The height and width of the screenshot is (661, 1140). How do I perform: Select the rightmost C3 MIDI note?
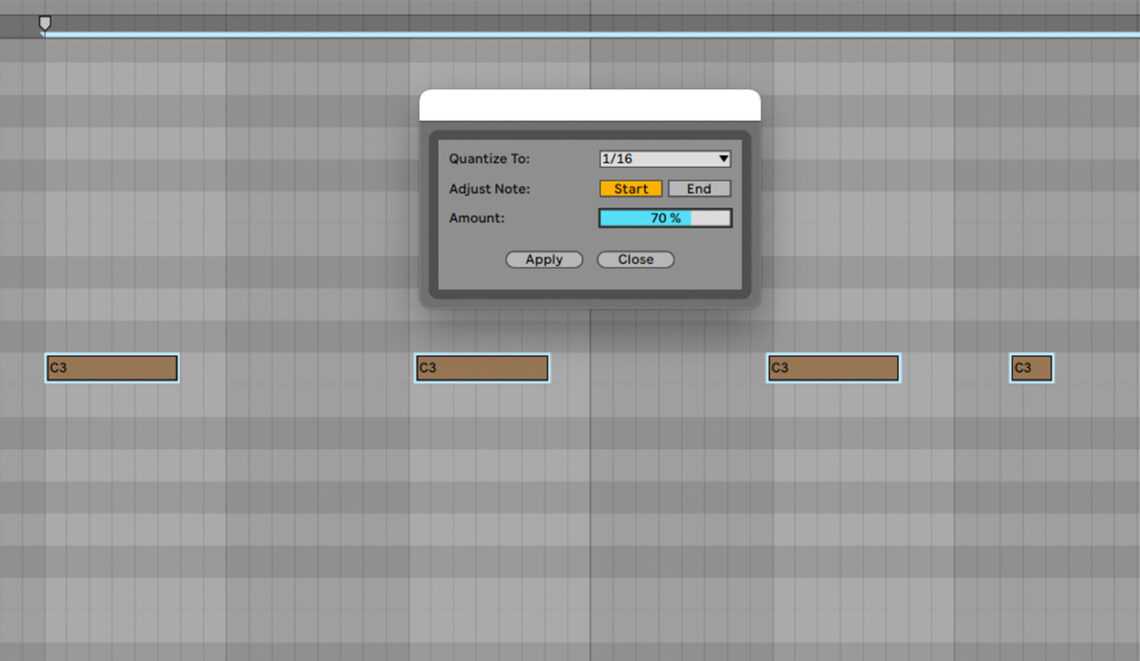(x=1031, y=368)
